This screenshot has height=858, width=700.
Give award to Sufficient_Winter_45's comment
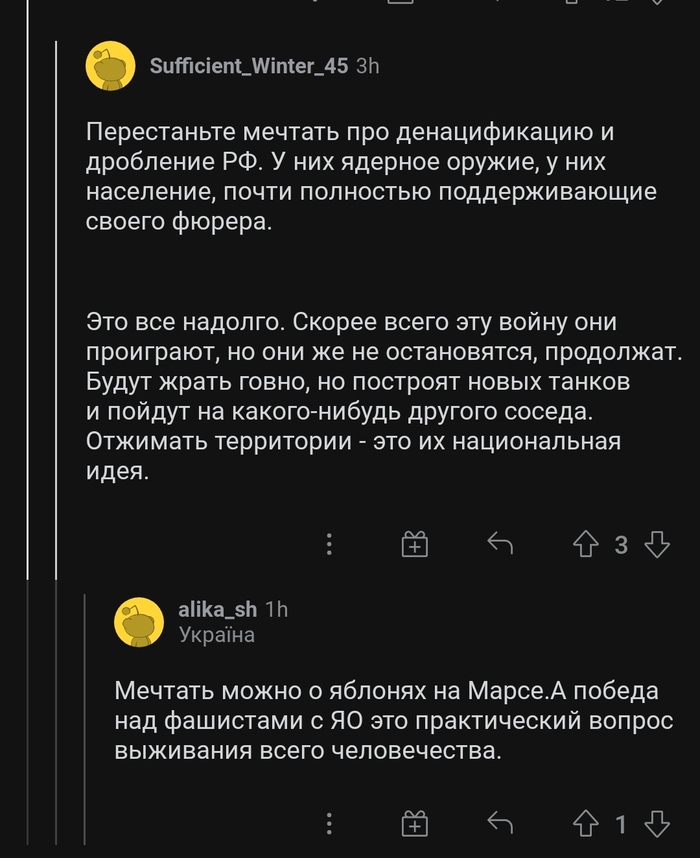pos(415,544)
